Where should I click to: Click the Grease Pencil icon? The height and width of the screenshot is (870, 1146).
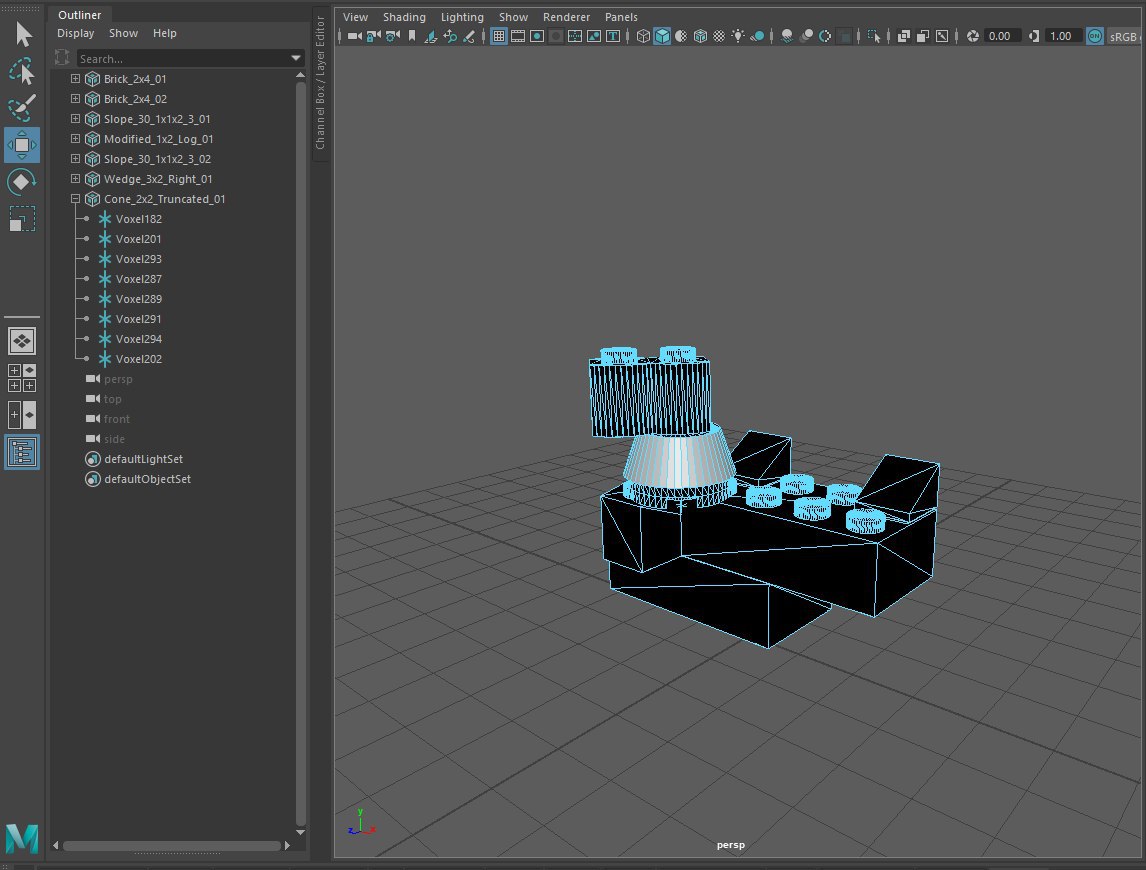pos(469,36)
